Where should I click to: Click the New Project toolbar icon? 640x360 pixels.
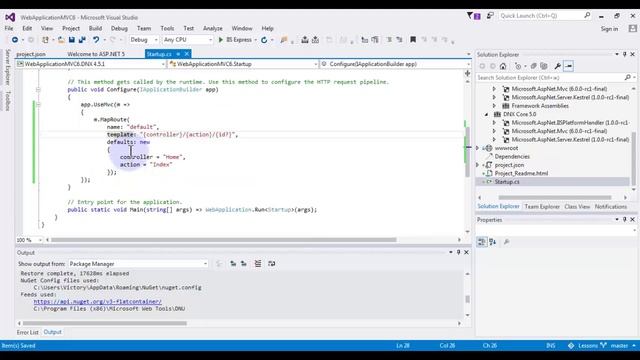click(x=45, y=40)
